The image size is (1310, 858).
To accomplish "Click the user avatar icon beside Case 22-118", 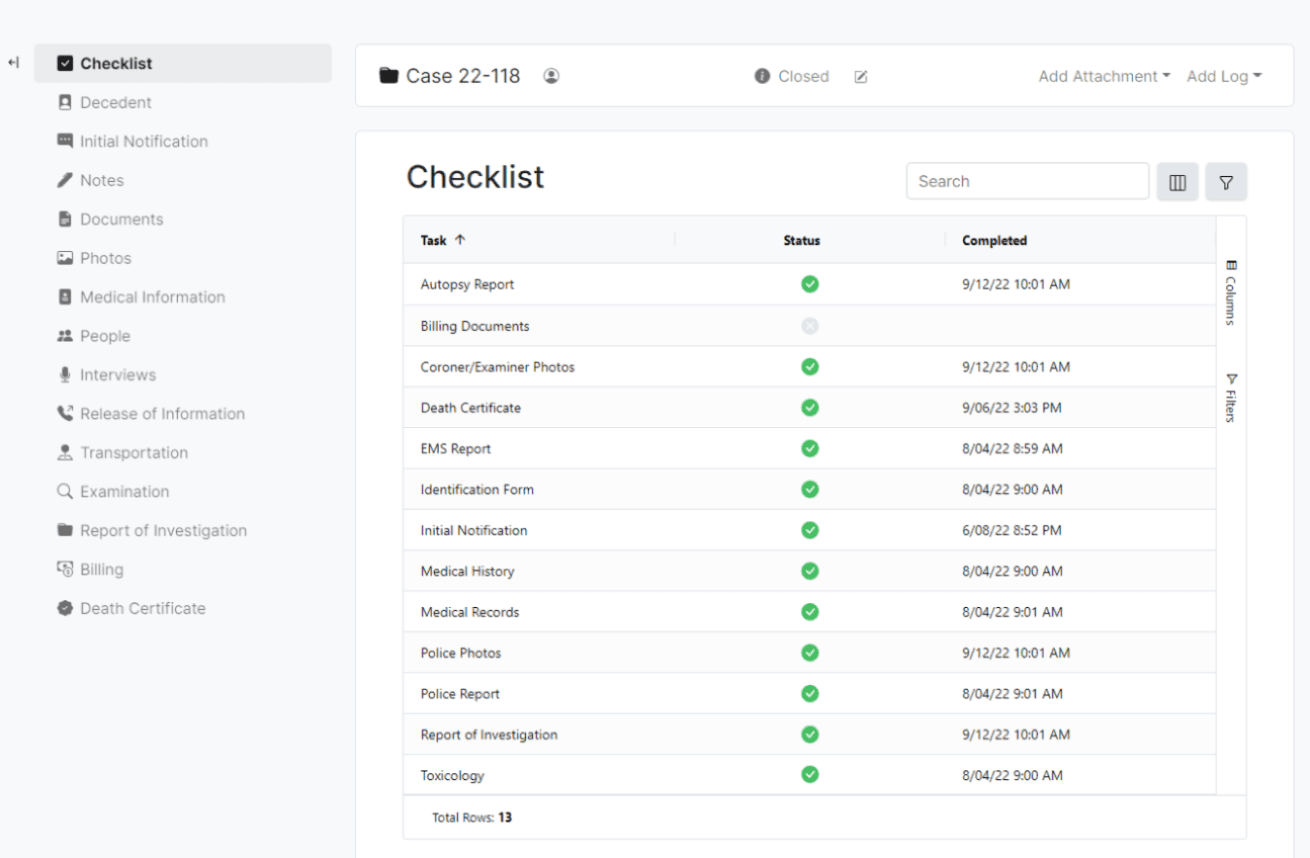I will click(x=551, y=76).
